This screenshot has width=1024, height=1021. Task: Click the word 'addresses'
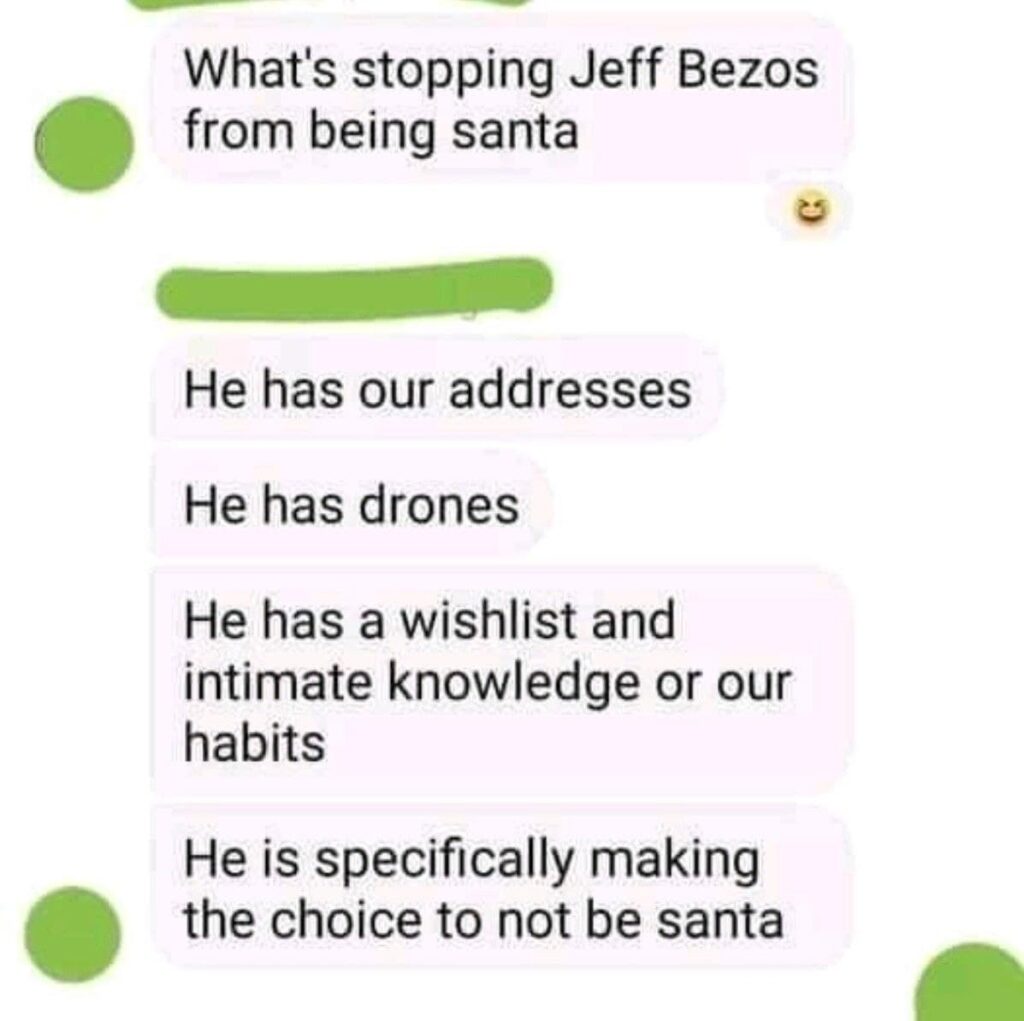569,391
